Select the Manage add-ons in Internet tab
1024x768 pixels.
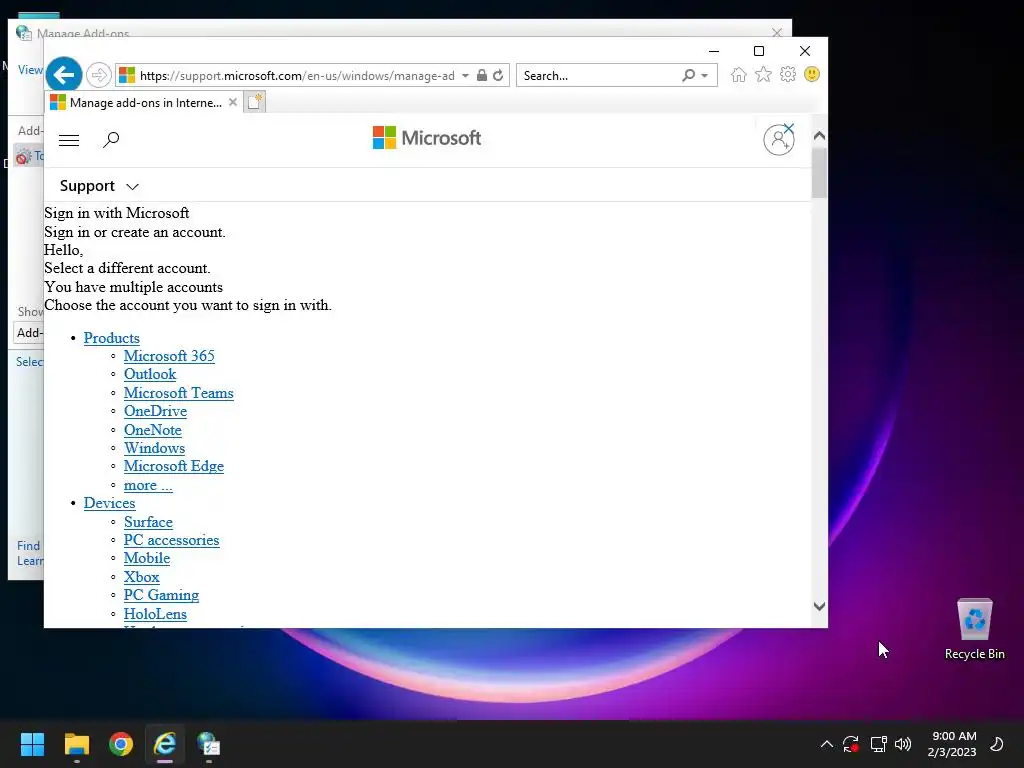point(144,103)
